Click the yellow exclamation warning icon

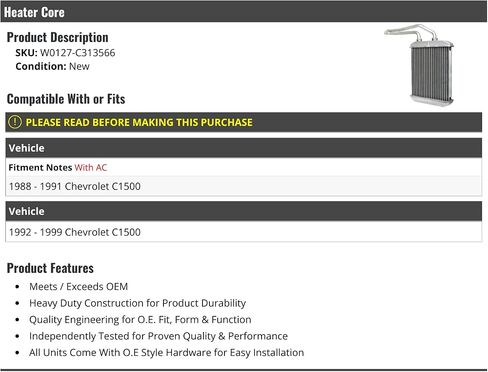click(x=15, y=122)
